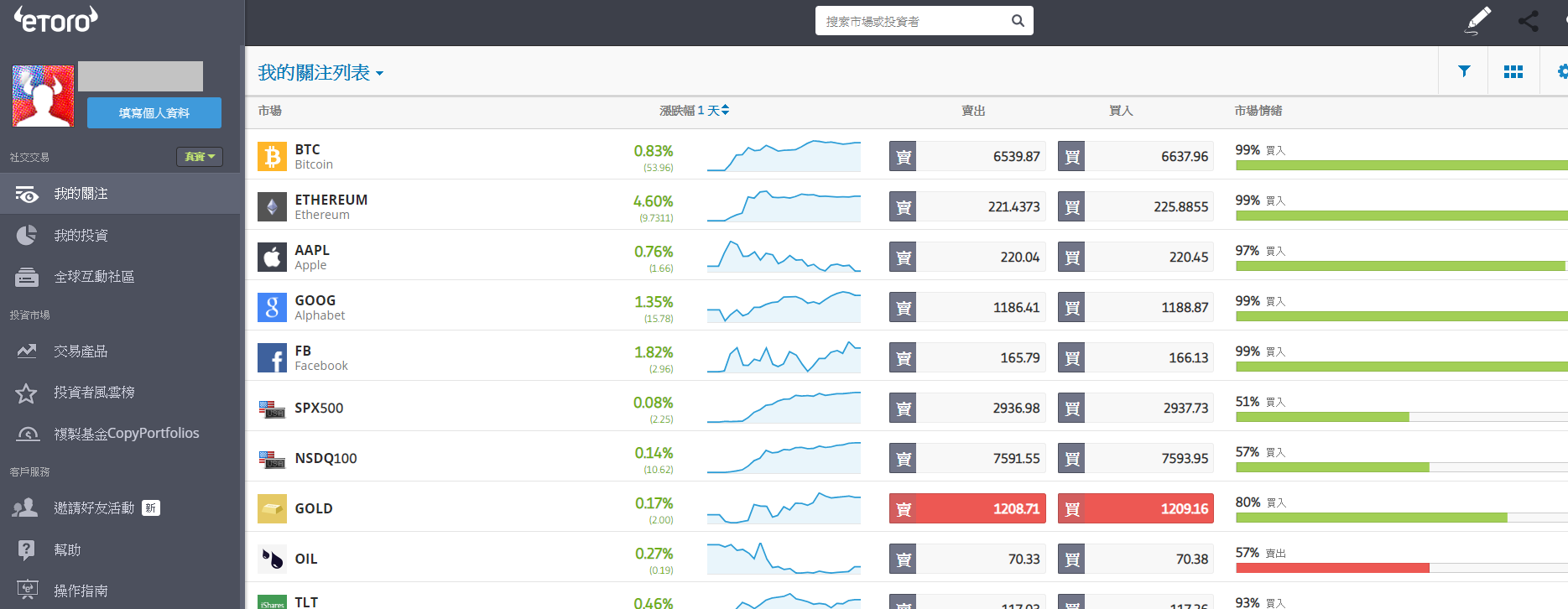Image resolution: width=1568 pixels, height=609 pixels.
Task: Click the eToro logo
Action: pos(56,19)
